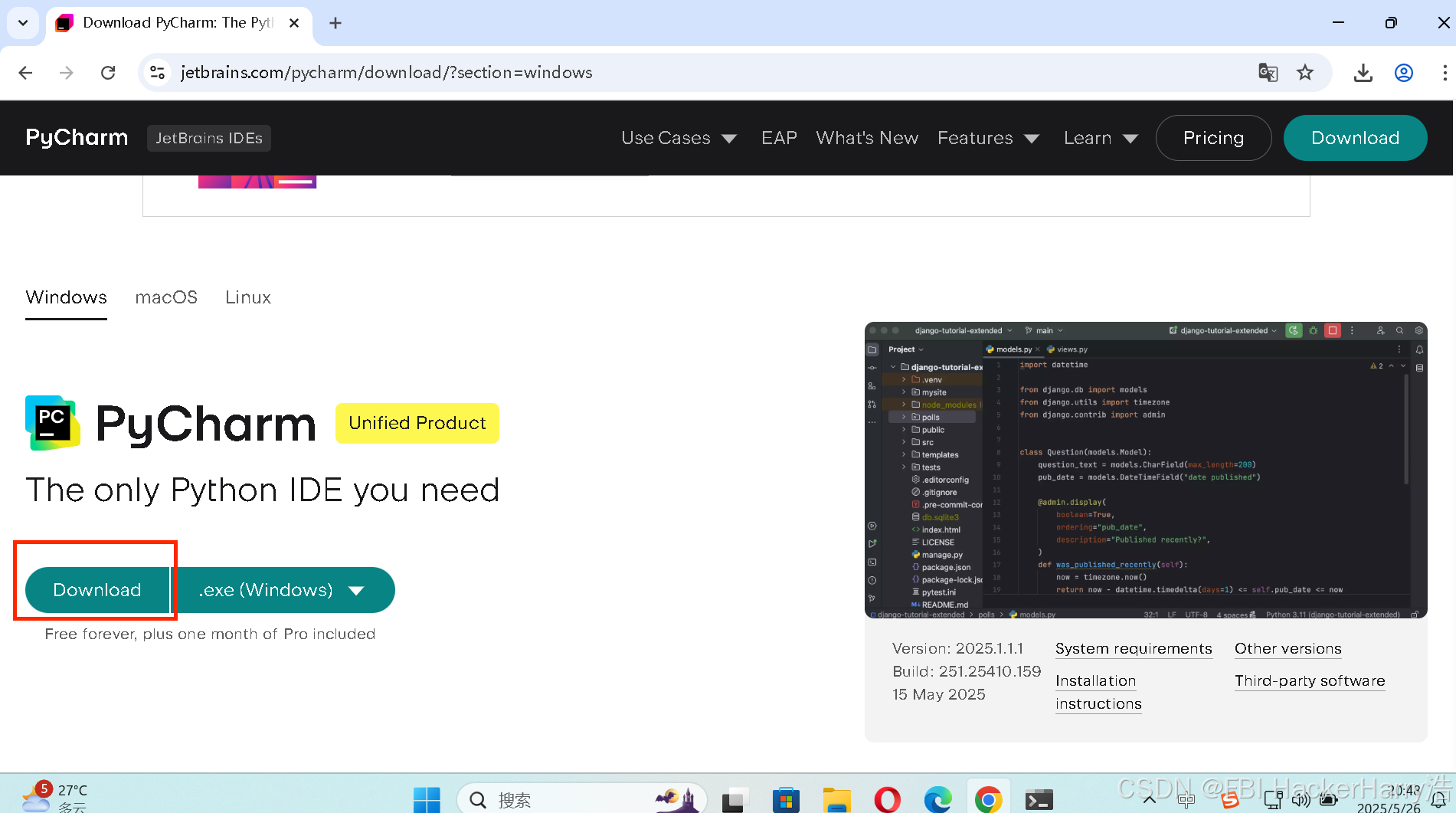Image resolution: width=1456 pixels, height=813 pixels.
Task: Open the Chrome three-dot menu
Action: pyautogui.click(x=1445, y=73)
